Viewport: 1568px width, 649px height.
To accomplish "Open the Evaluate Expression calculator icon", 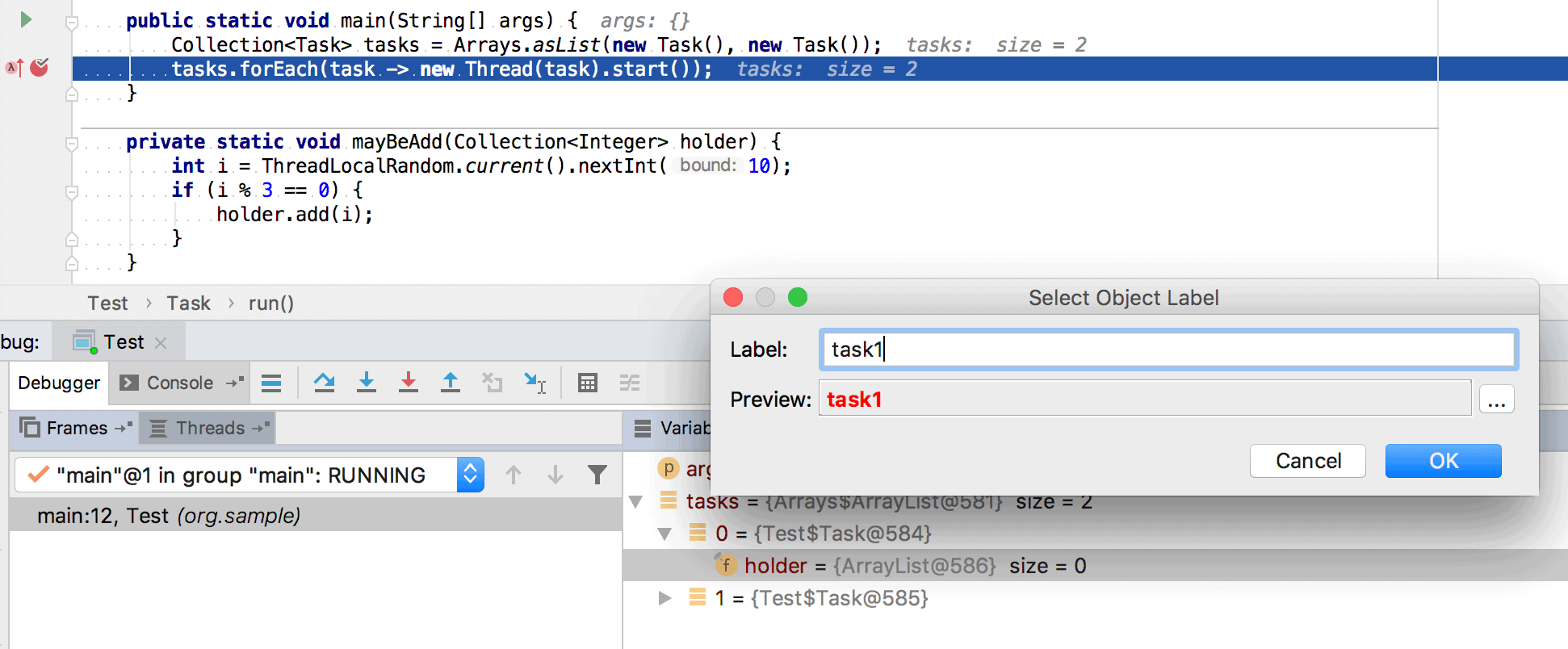I will [x=588, y=383].
